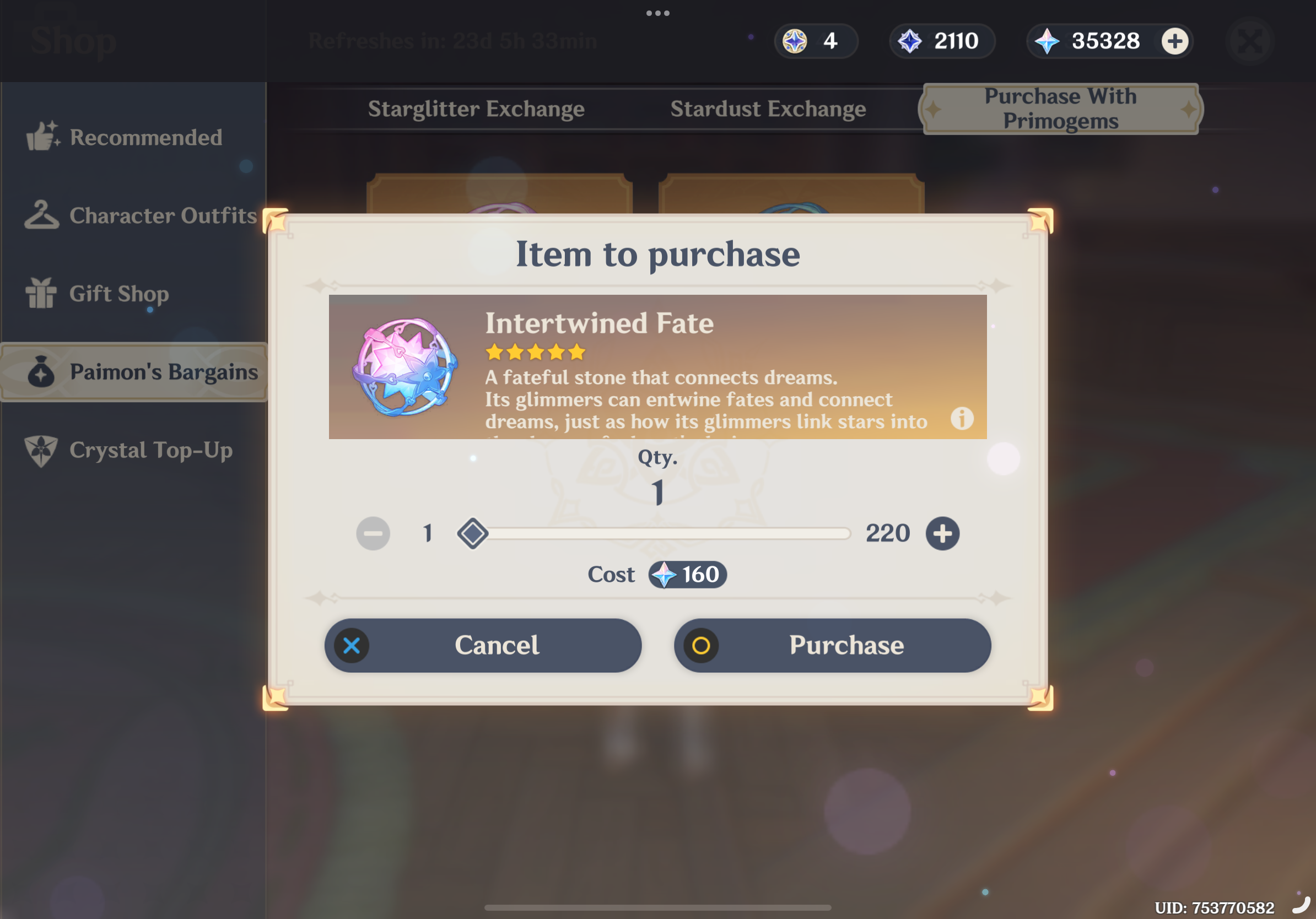1316x919 pixels.
Task: Select Purchase With Primogems tab
Action: pos(1060,109)
